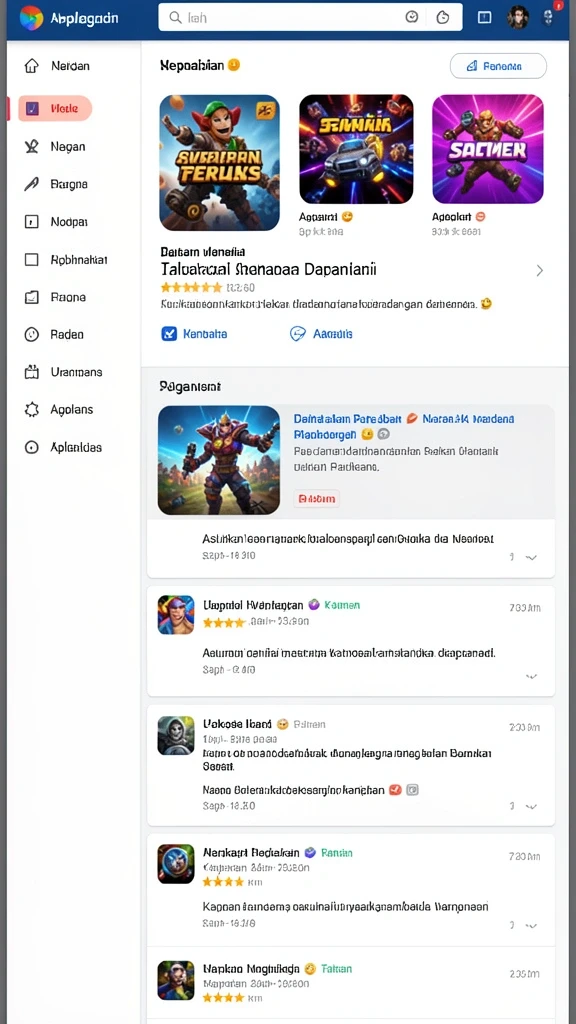Click the badge on Sveairan Feruks thumbnail
576x1024 pixels.
coord(266,111)
